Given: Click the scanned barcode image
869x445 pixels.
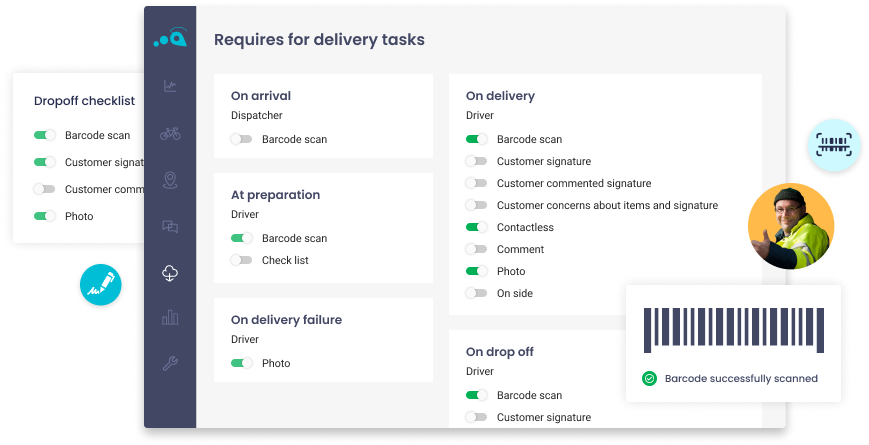Looking at the screenshot, I should click(733, 330).
